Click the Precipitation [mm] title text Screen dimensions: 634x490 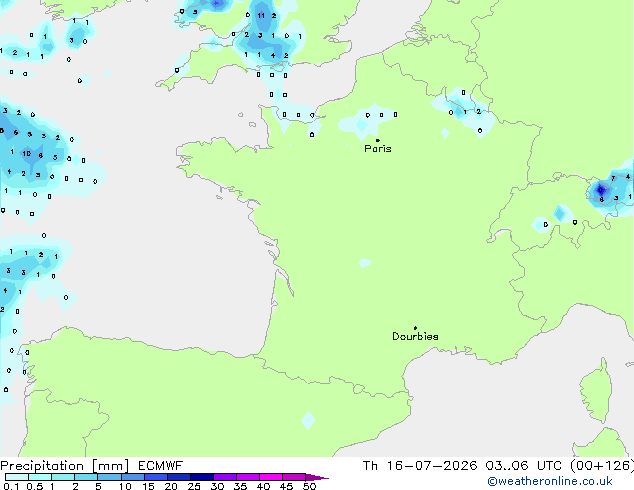(x=65, y=466)
